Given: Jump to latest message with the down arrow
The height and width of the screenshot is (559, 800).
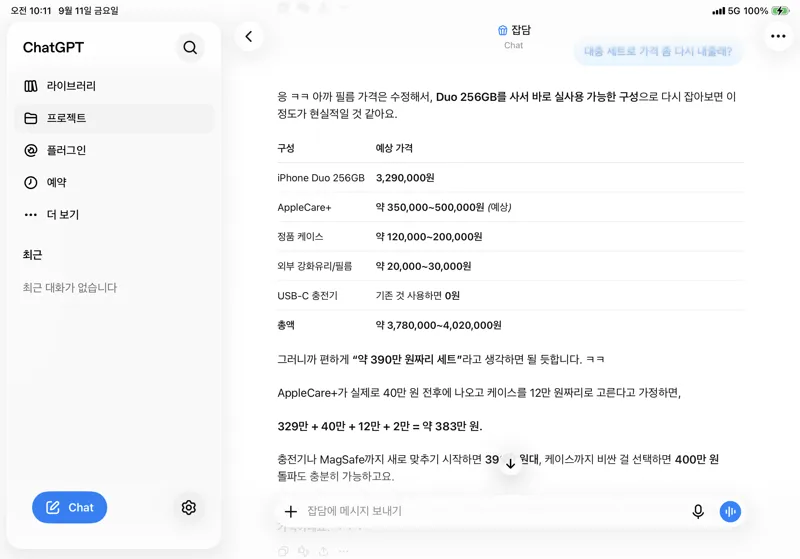Looking at the screenshot, I should 510,464.
